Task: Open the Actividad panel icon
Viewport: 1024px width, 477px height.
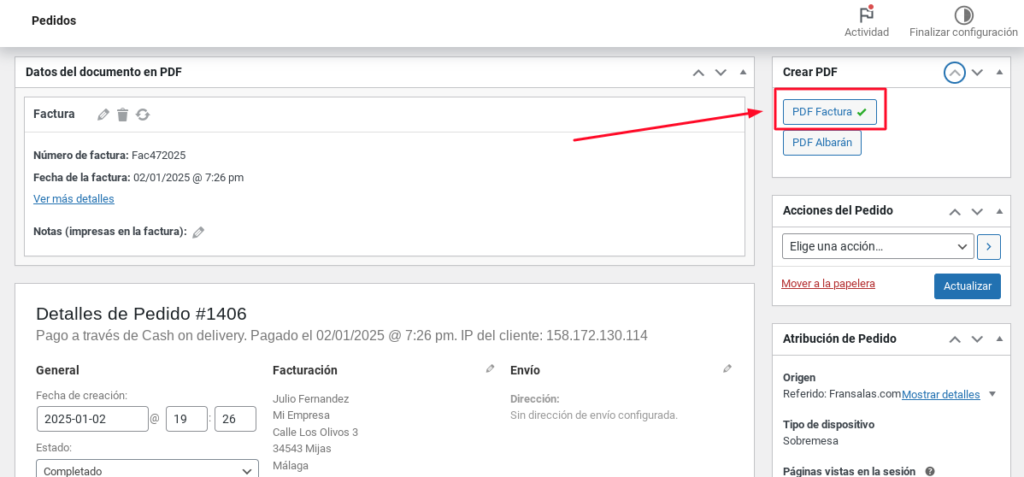Action: pyautogui.click(x=867, y=14)
